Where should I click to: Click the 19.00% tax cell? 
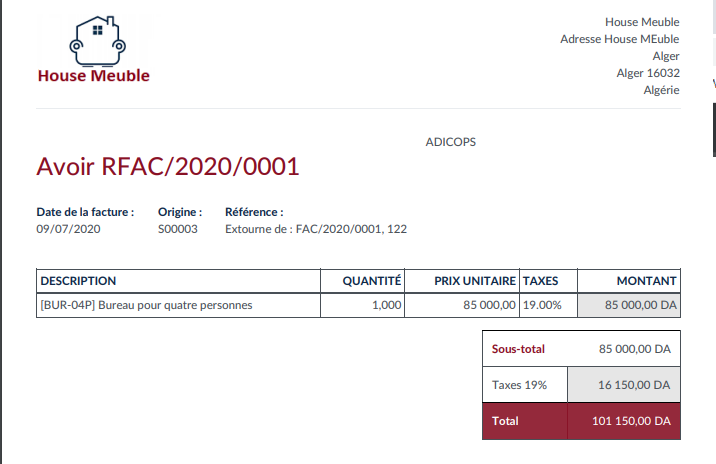[x=543, y=305]
